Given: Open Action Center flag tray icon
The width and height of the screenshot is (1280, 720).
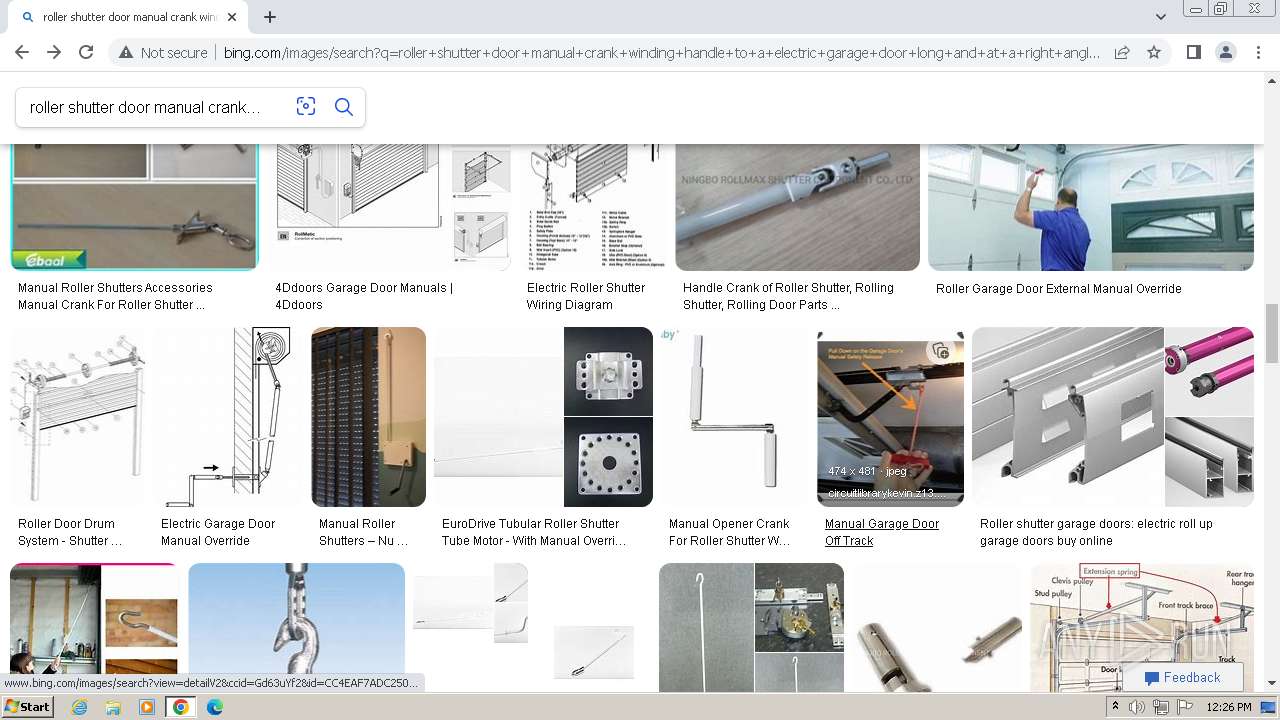Looking at the screenshot, I should click(1184, 707).
